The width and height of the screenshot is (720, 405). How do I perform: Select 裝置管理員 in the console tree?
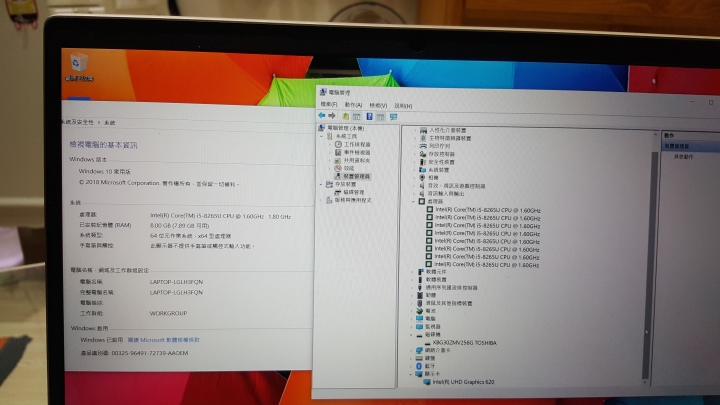[356, 176]
